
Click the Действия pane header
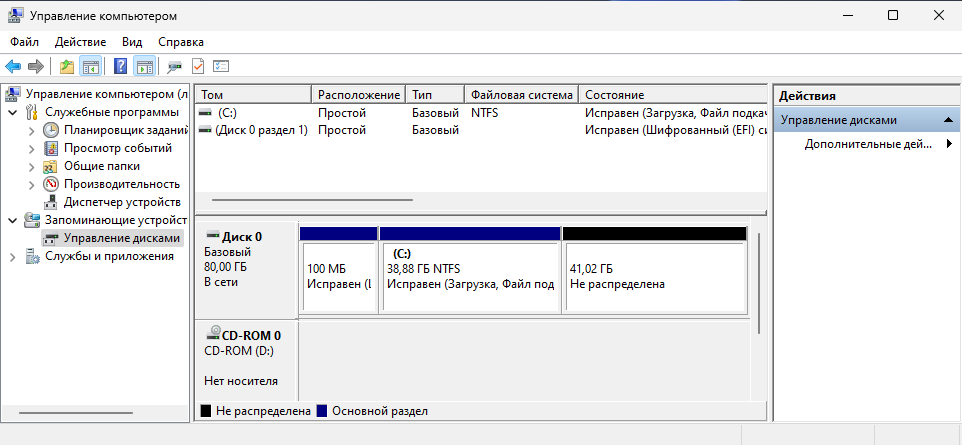point(866,96)
